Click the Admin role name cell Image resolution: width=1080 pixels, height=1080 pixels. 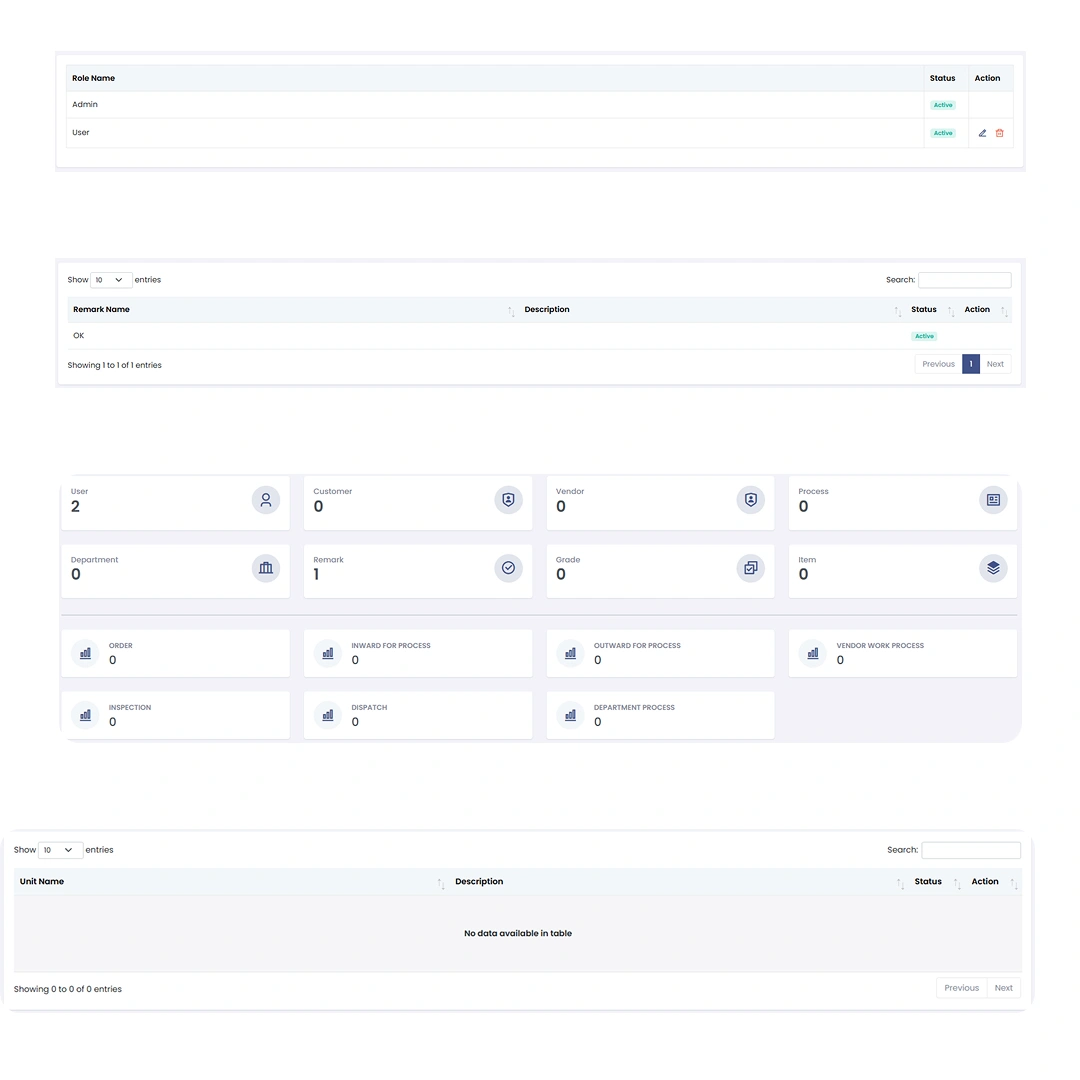point(495,105)
